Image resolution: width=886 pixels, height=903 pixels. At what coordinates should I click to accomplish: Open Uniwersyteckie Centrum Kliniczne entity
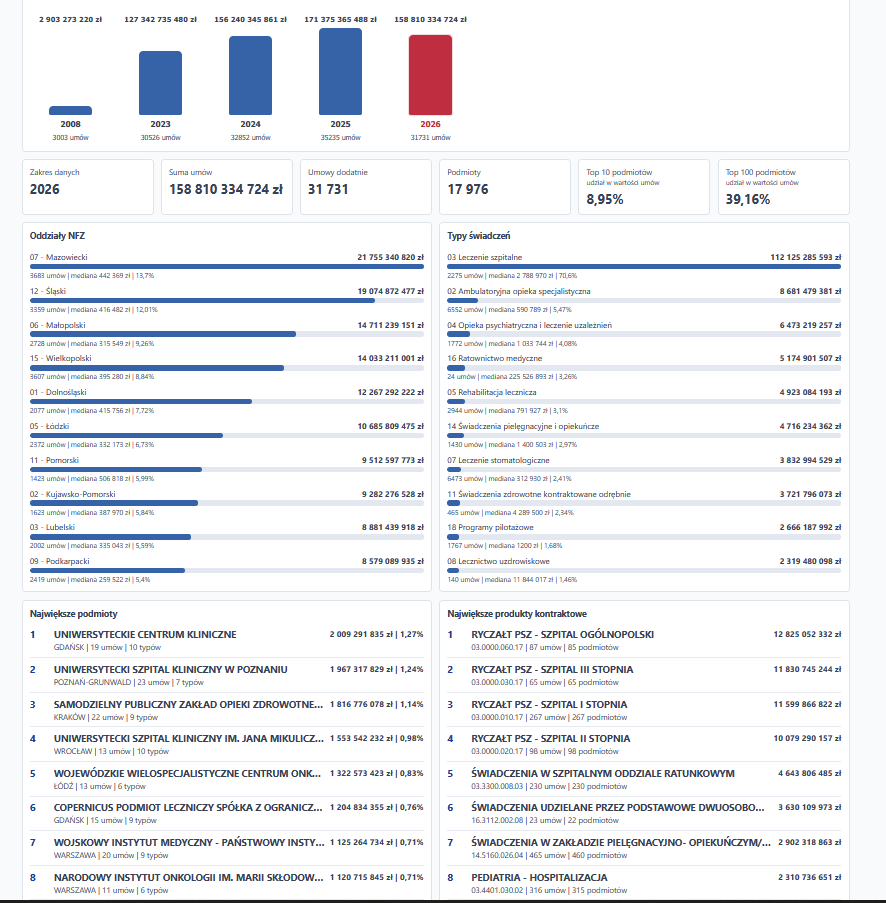226,640
